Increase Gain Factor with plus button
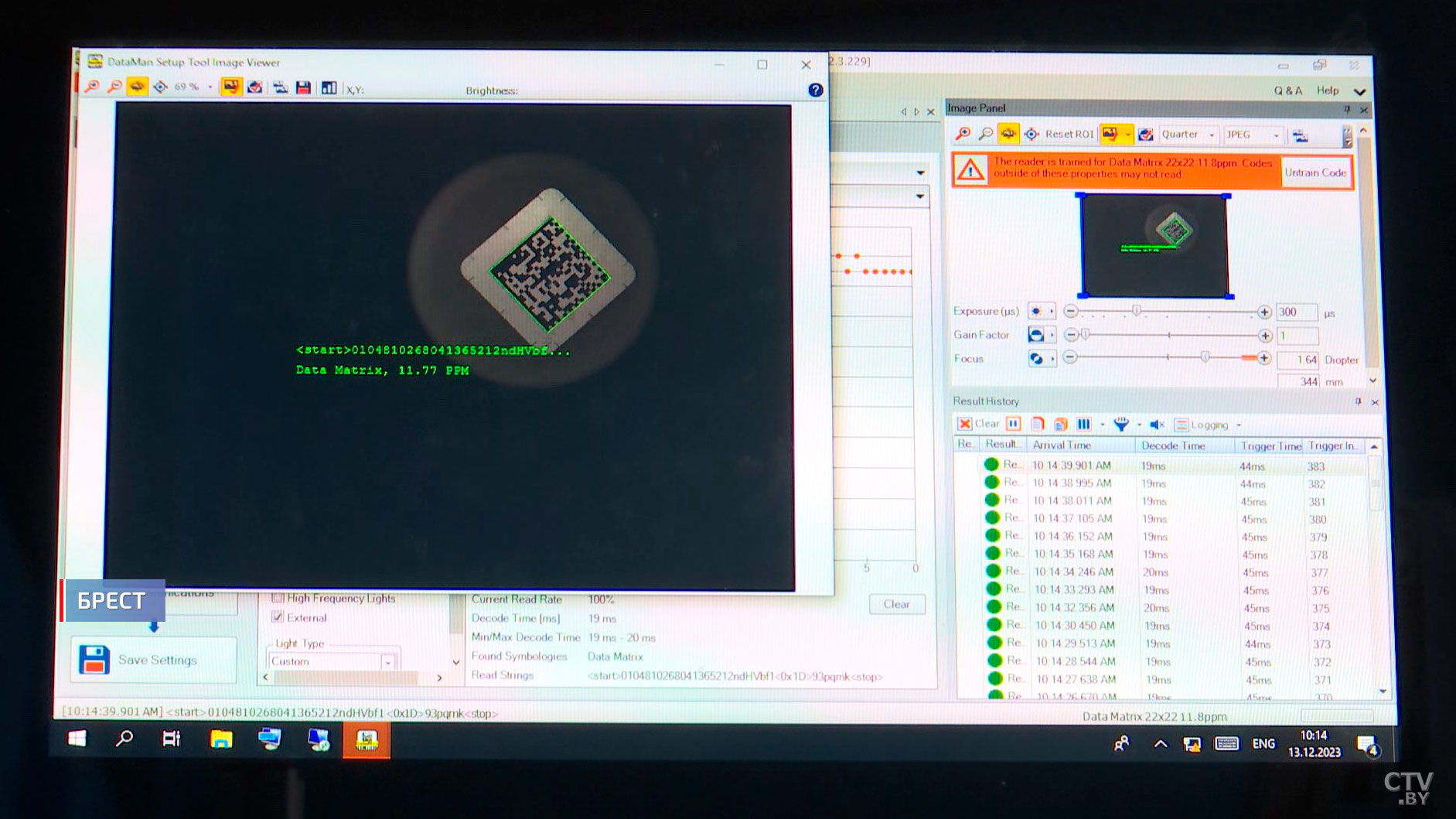1456x819 pixels. tap(1265, 336)
